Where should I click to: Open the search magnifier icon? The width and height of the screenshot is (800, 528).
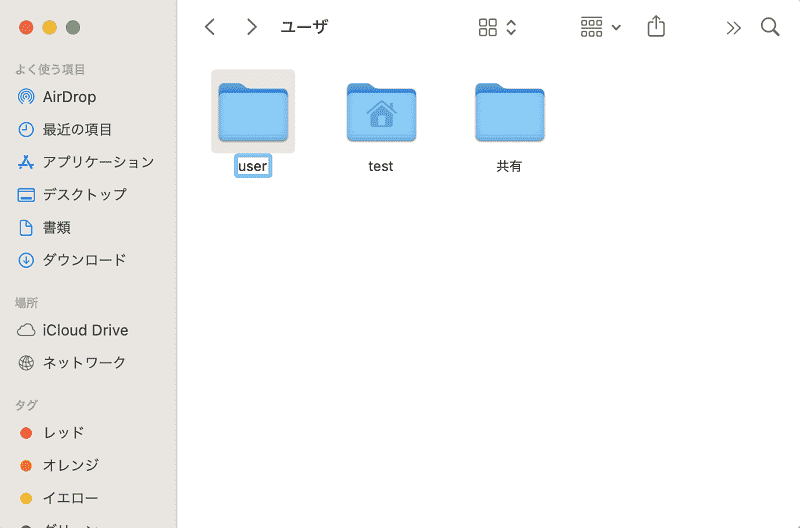[770, 27]
